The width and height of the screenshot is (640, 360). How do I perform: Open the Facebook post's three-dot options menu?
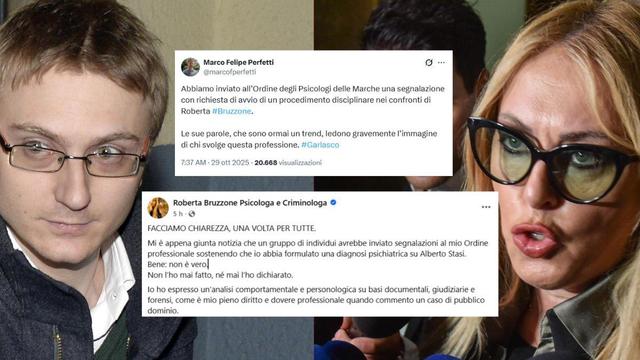point(486,207)
